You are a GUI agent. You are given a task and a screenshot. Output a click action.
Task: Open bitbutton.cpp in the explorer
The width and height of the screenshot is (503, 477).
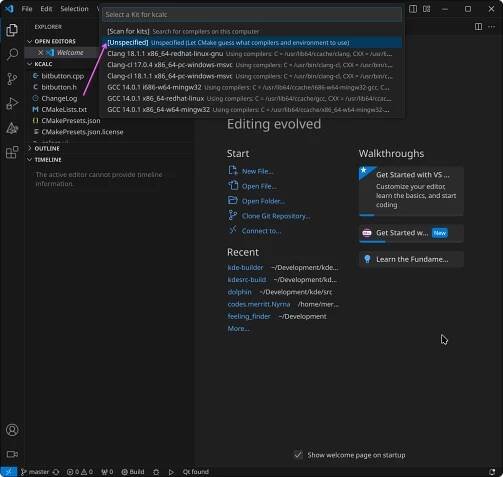62,76
